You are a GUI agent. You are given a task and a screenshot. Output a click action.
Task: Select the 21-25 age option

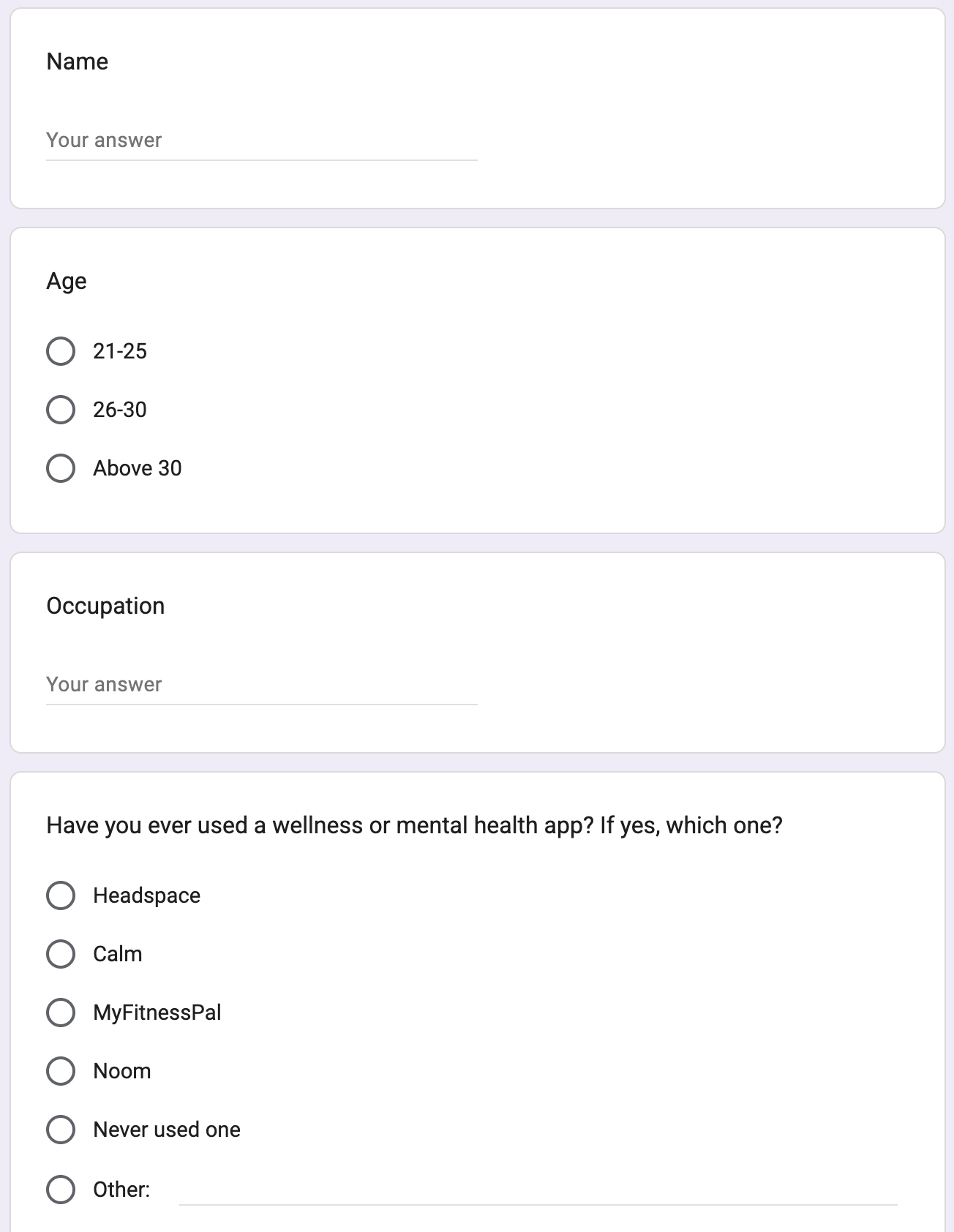coord(61,351)
